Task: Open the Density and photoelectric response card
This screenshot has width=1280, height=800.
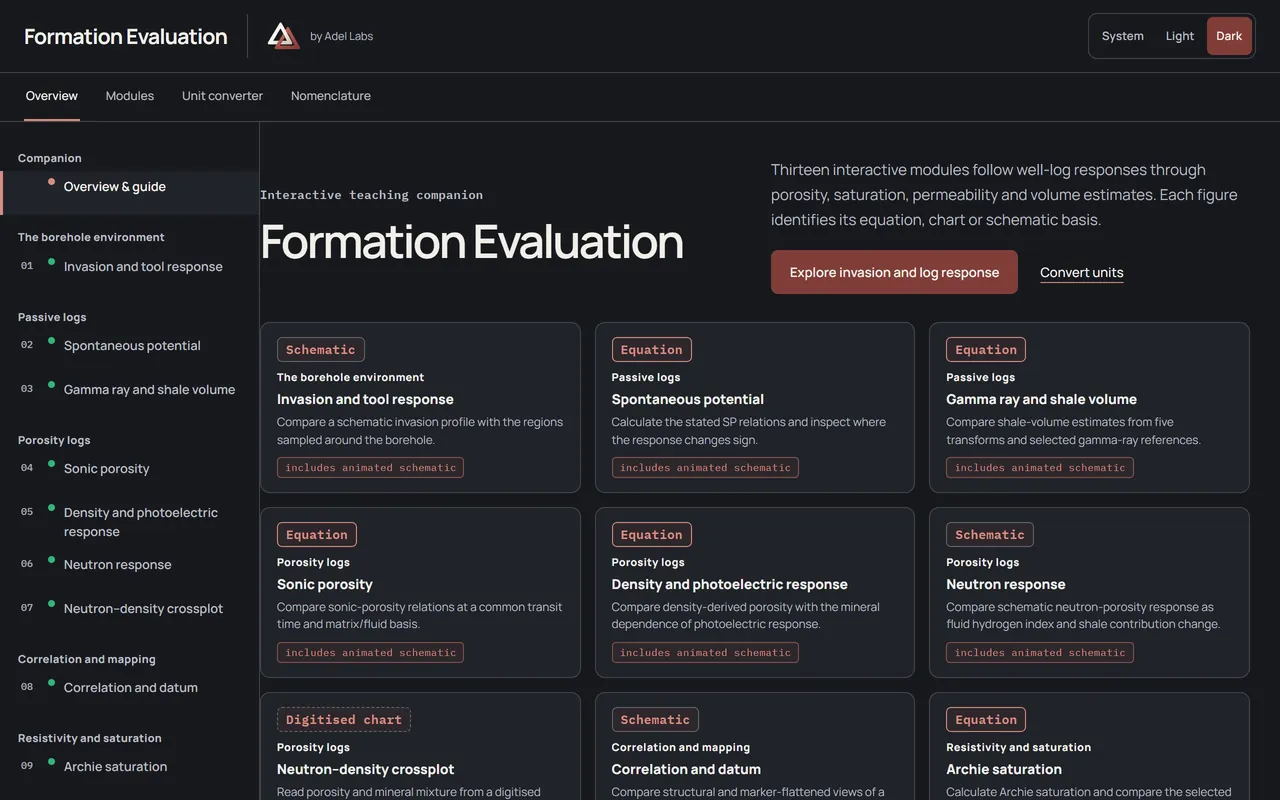Action: point(755,592)
